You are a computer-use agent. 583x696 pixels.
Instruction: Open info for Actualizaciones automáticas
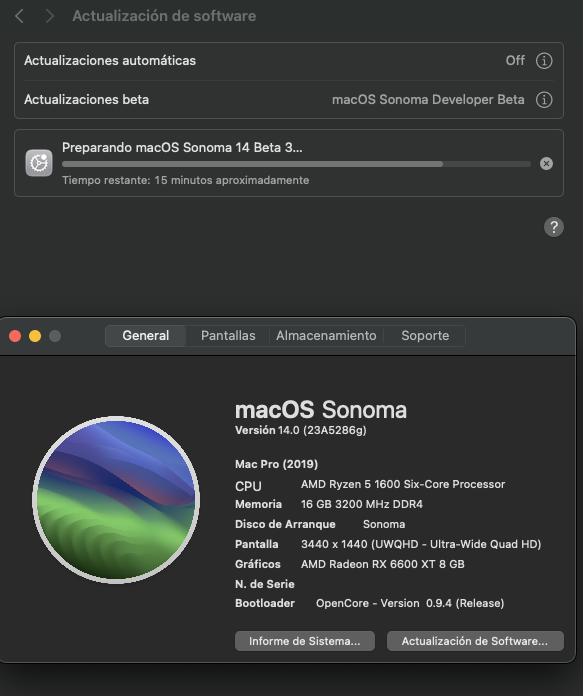(x=544, y=61)
